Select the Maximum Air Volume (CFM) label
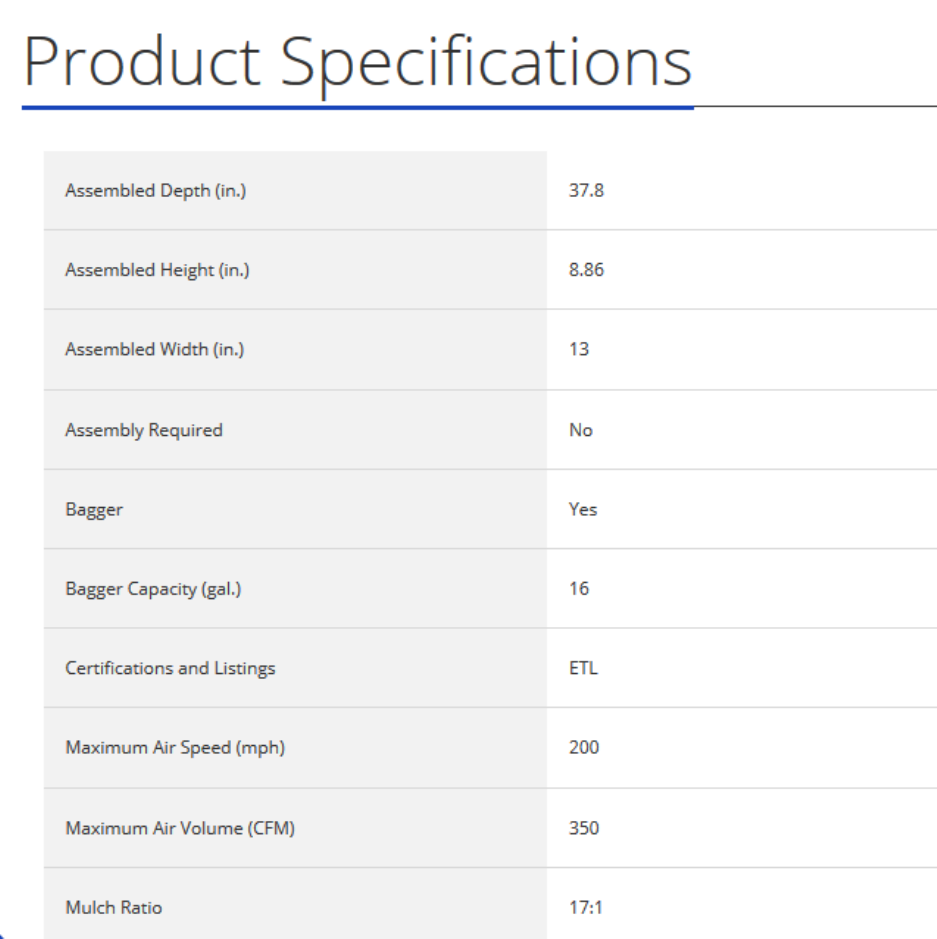 [179, 828]
